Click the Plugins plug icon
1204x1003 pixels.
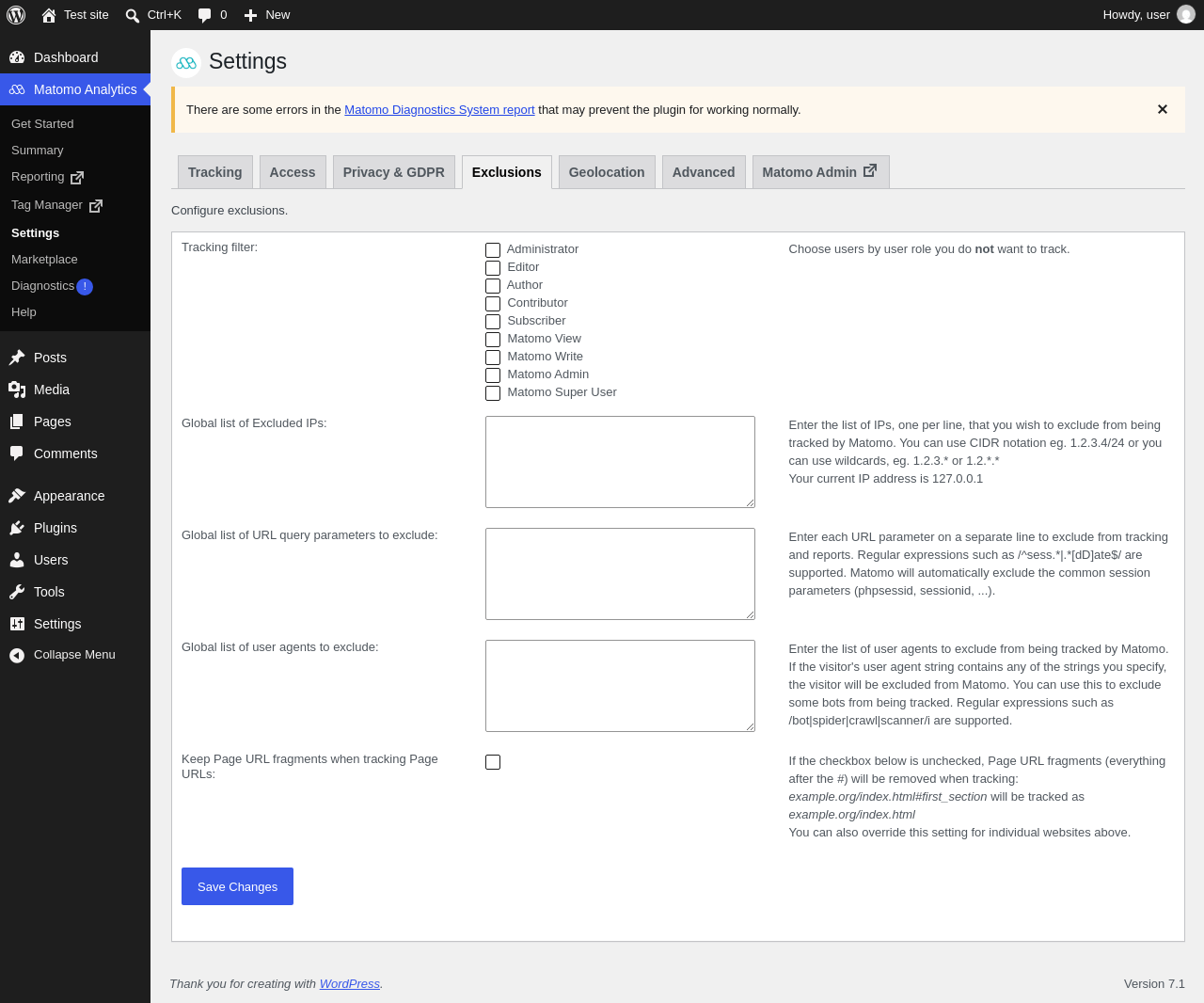pos(17,528)
